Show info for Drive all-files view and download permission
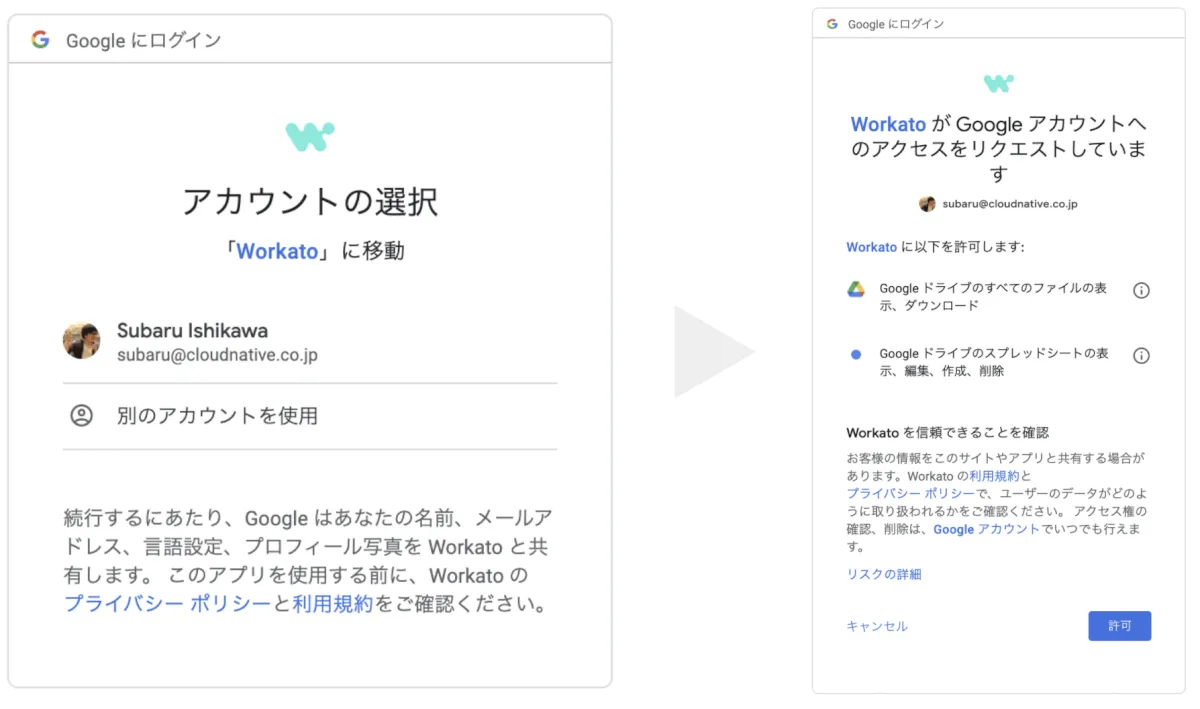The height and width of the screenshot is (709, 1200). tap(1141, 290)
